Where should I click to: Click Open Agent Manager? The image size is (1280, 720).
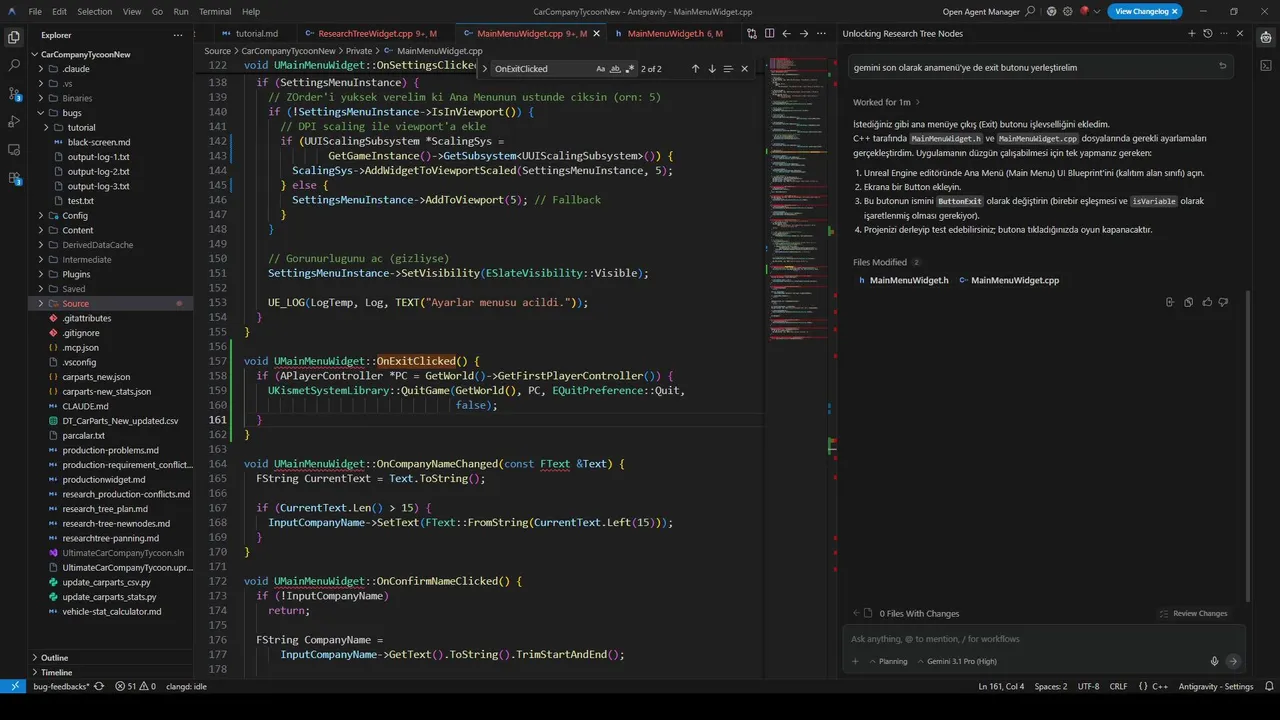[983, 11]
